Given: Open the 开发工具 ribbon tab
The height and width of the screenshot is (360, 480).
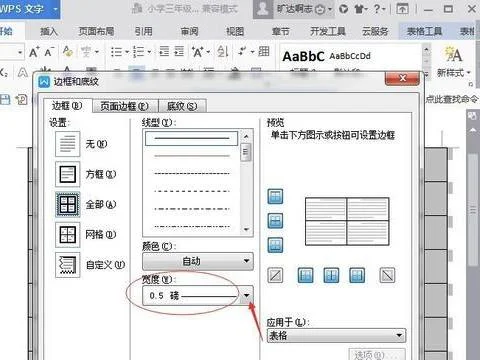Looking at the screenshot, I should 328,31.
